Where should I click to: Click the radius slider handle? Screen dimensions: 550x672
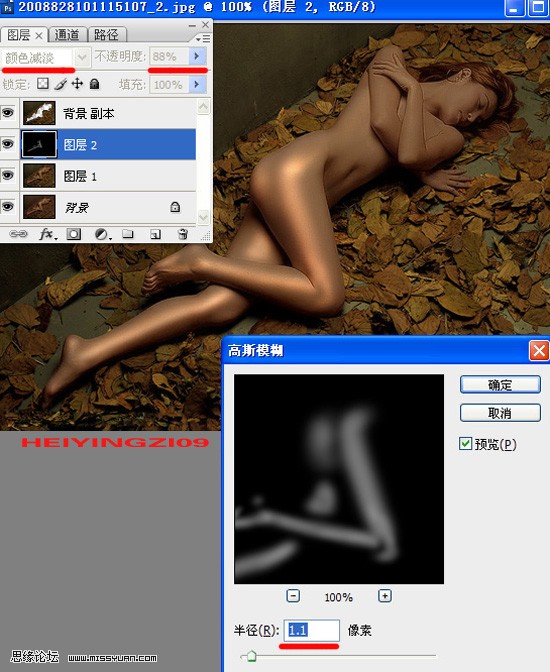coord(251,656)
